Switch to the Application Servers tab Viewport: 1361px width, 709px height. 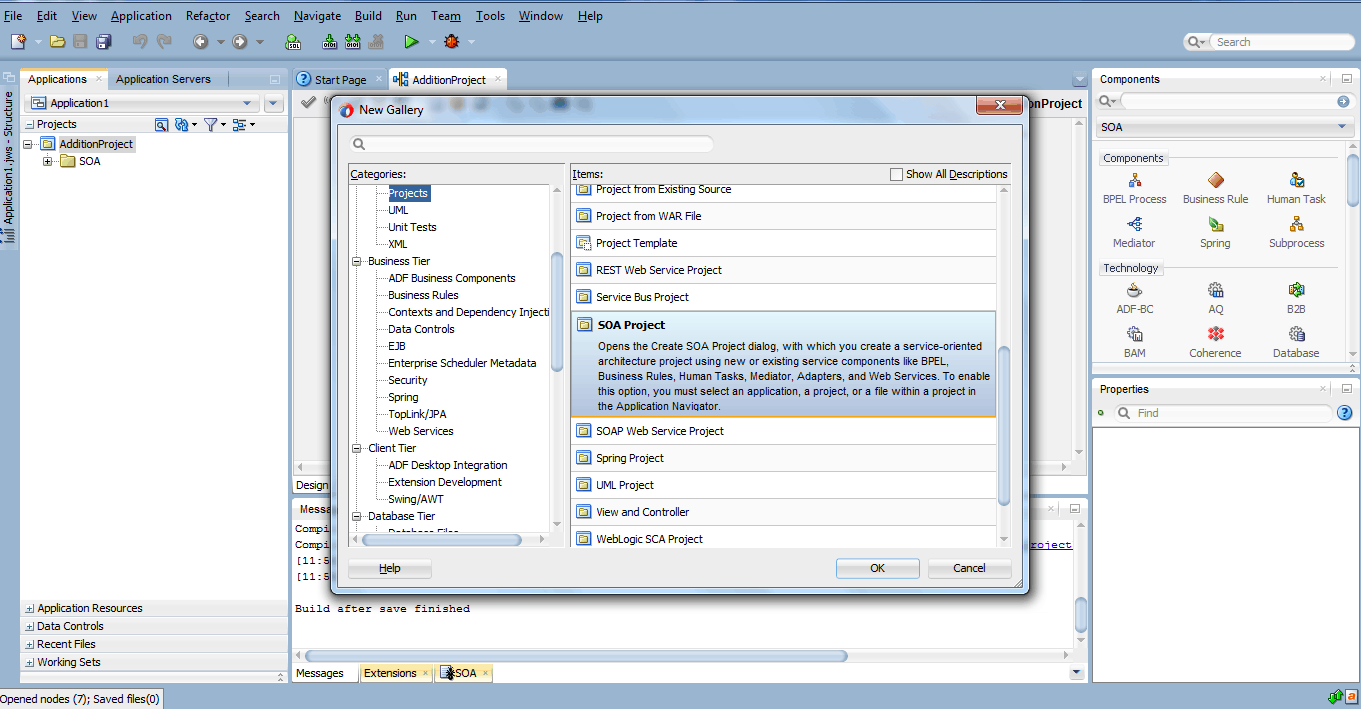(x=163, y=79)
